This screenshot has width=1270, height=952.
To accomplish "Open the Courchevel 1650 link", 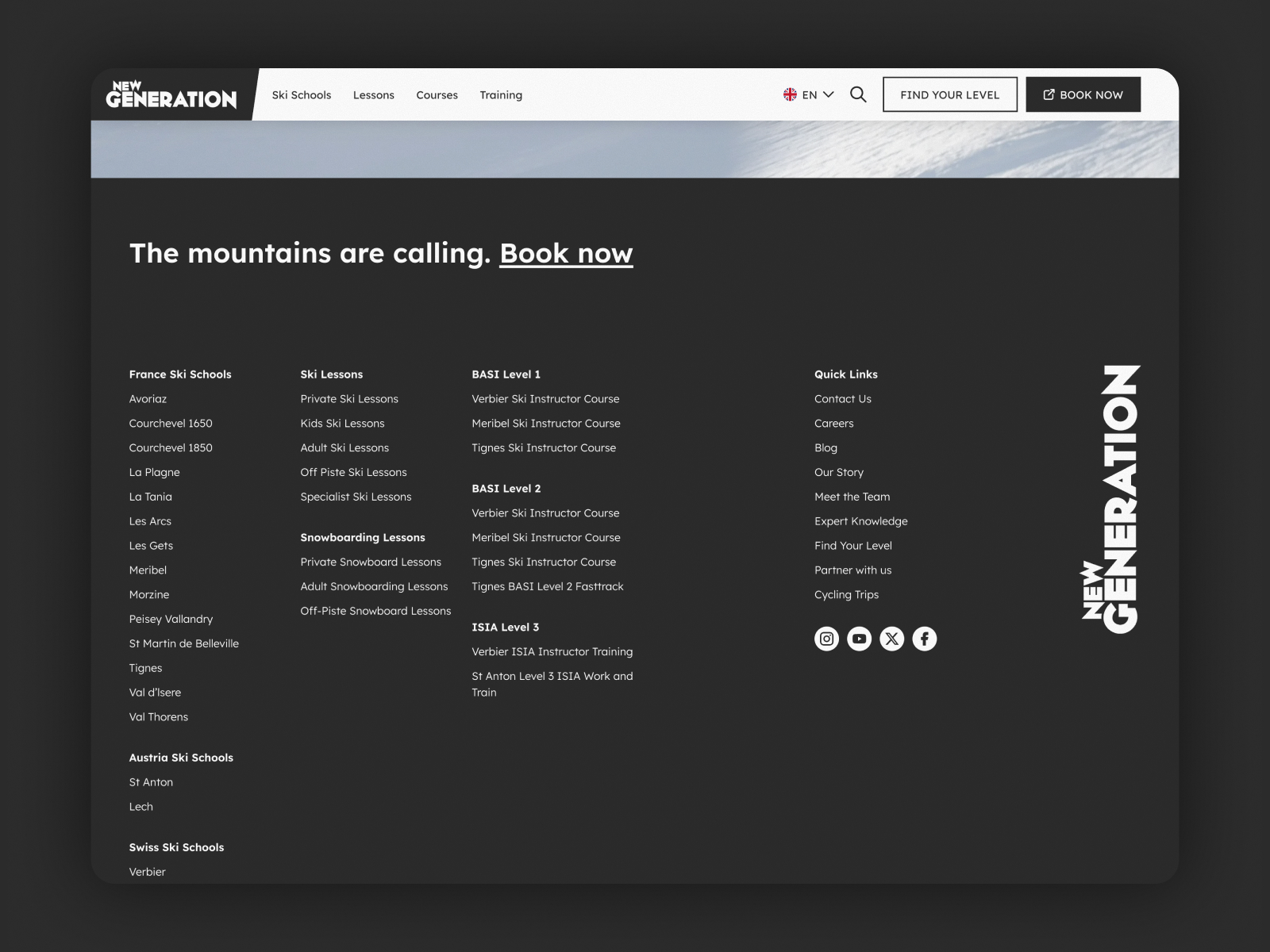I will pyautogui.click(x=171, y=424).
